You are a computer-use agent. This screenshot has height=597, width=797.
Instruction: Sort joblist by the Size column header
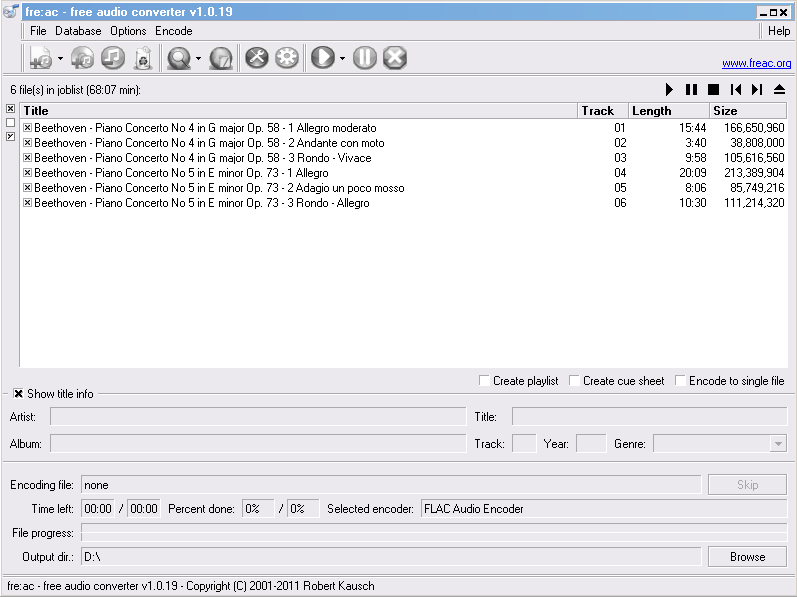pyautogui.click(x=748, y=111)
